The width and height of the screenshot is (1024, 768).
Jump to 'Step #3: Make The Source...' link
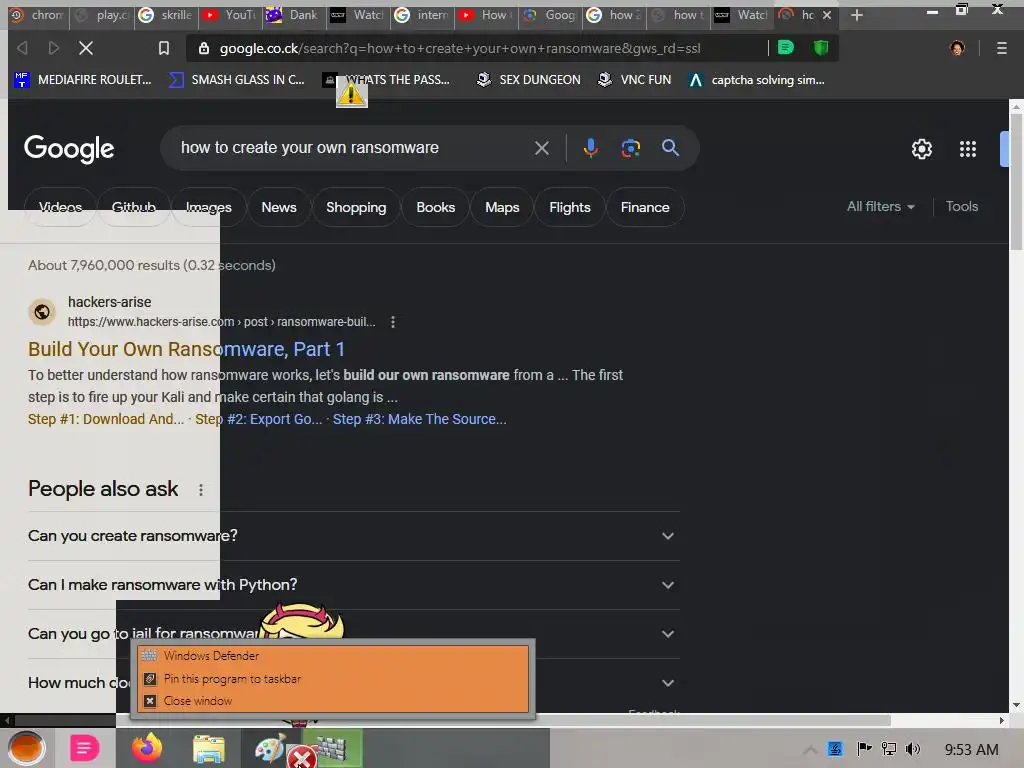419,419
